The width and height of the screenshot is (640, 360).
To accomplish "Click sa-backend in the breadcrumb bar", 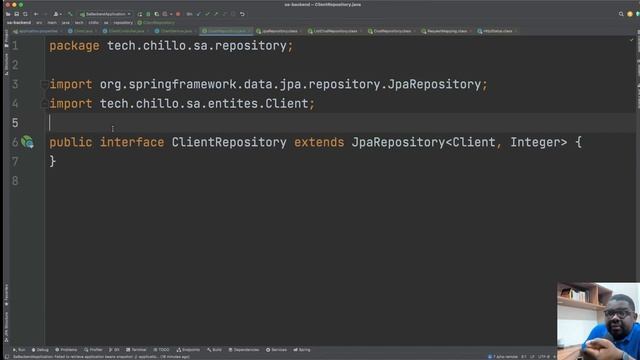I will [19, 23].
